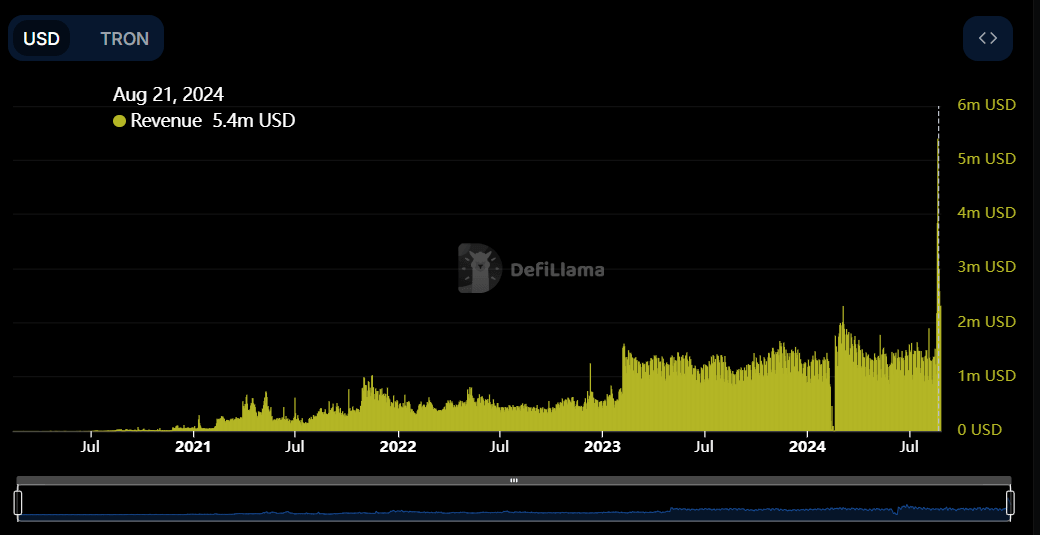Click the '2024' x-axis label

point(808,447)
